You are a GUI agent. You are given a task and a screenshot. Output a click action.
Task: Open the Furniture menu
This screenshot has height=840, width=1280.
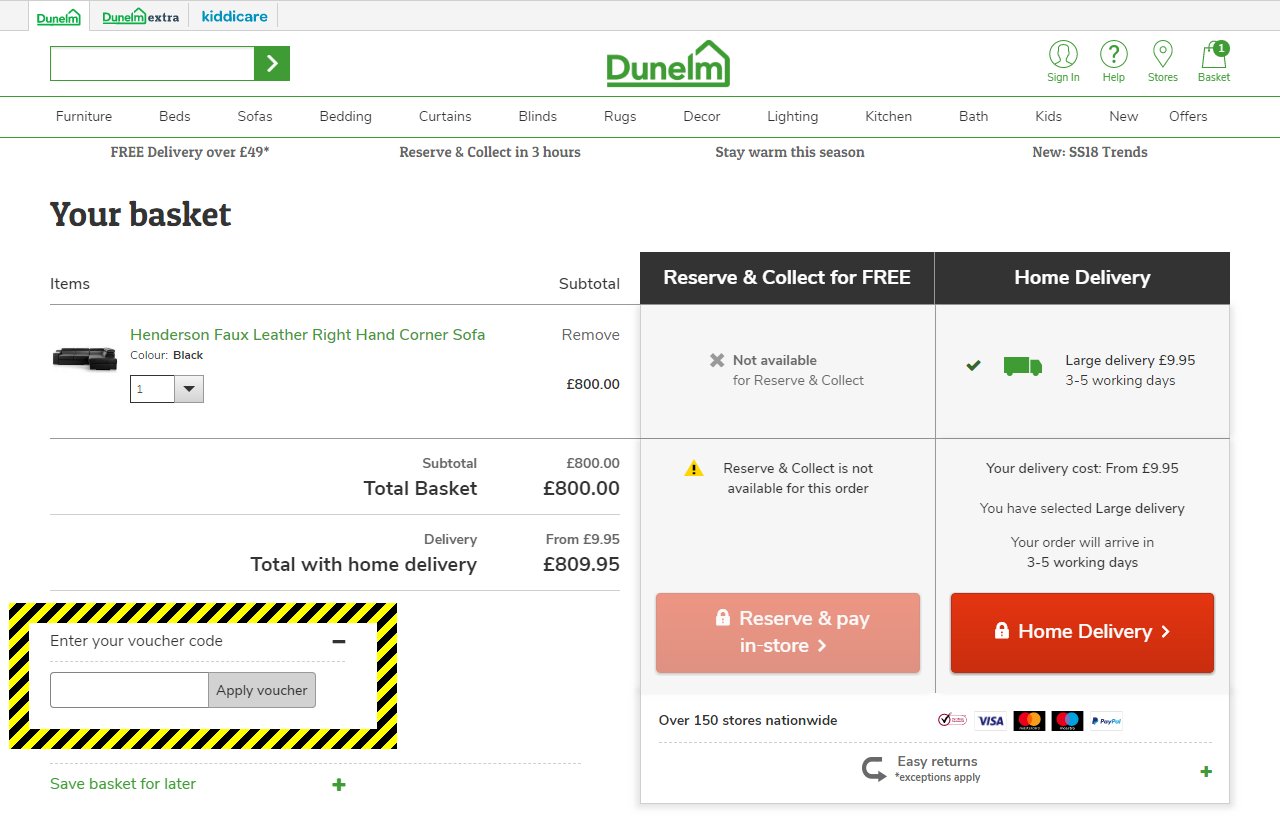[x=84, y=116]
